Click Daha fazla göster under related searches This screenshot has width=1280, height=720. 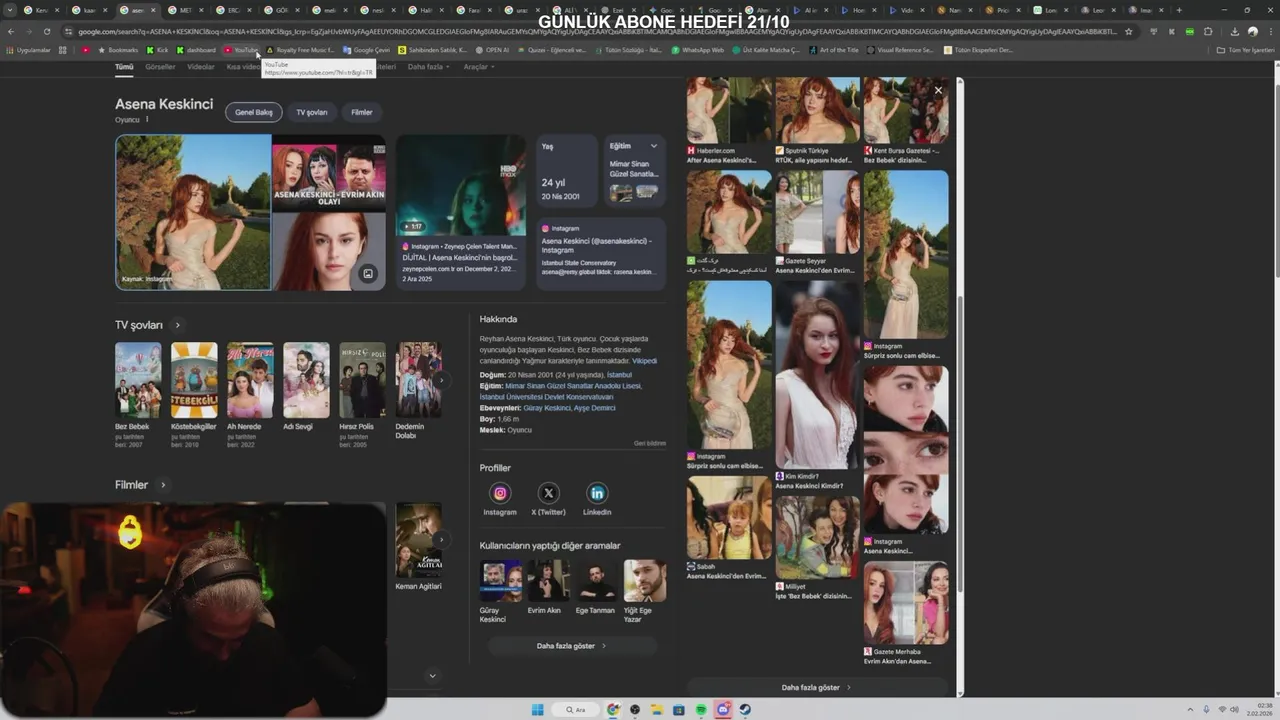point(572,646)
